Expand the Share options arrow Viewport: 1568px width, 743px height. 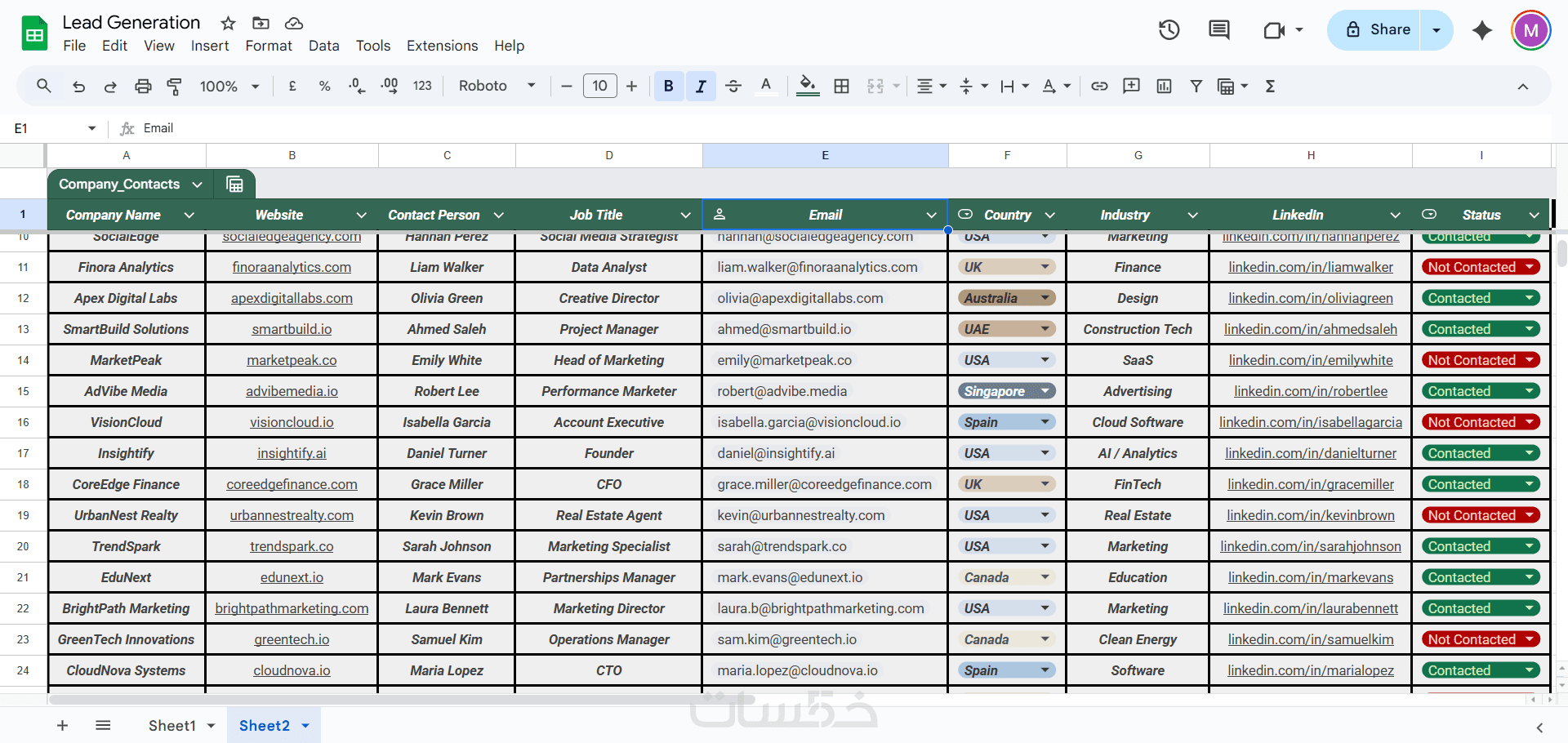pyautogui.click(x=1437, y=30)
